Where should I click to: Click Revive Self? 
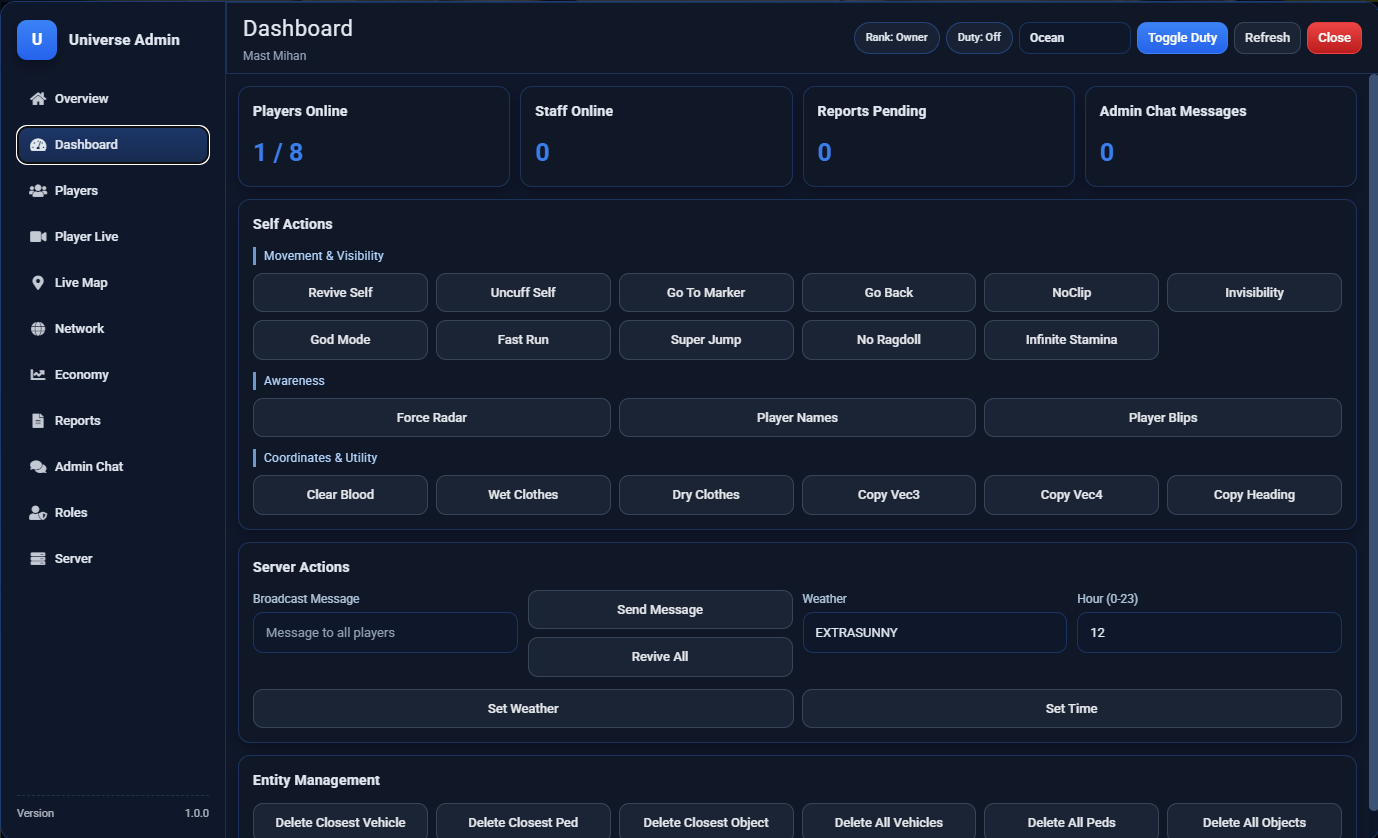pos(340,293)
